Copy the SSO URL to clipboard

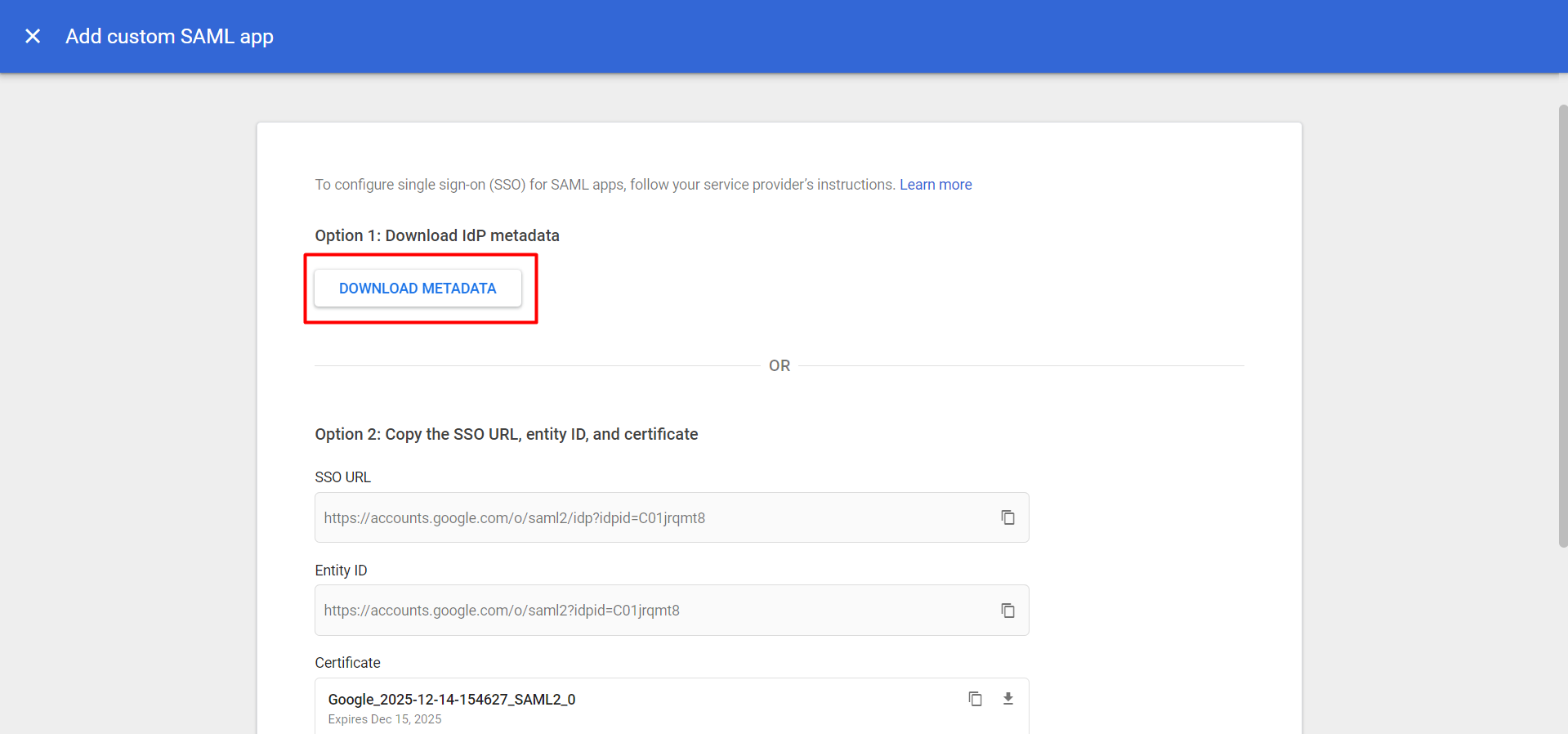tap(1007, 517)
